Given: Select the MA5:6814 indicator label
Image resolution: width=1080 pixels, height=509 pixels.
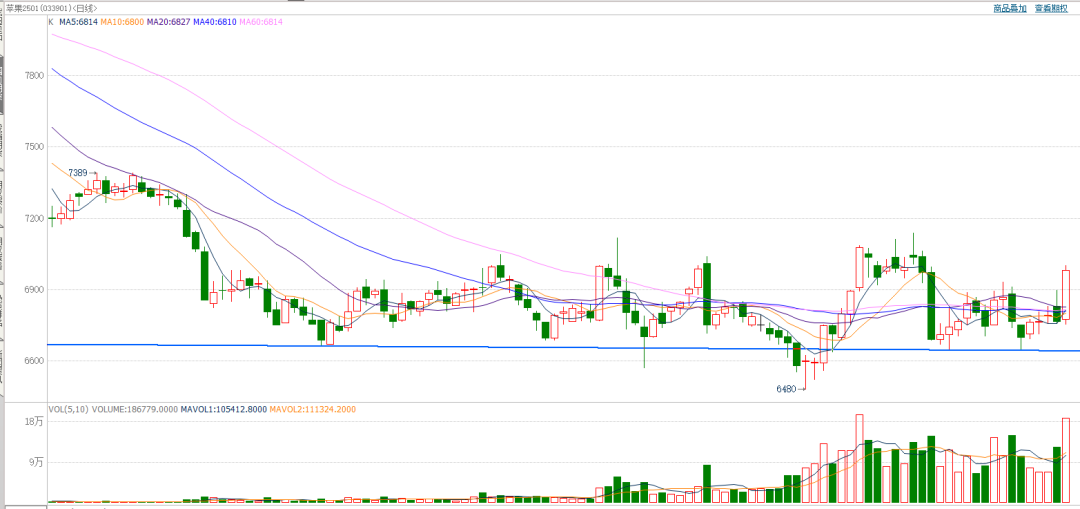Looking at the screenshot, I should click(79, 22).
